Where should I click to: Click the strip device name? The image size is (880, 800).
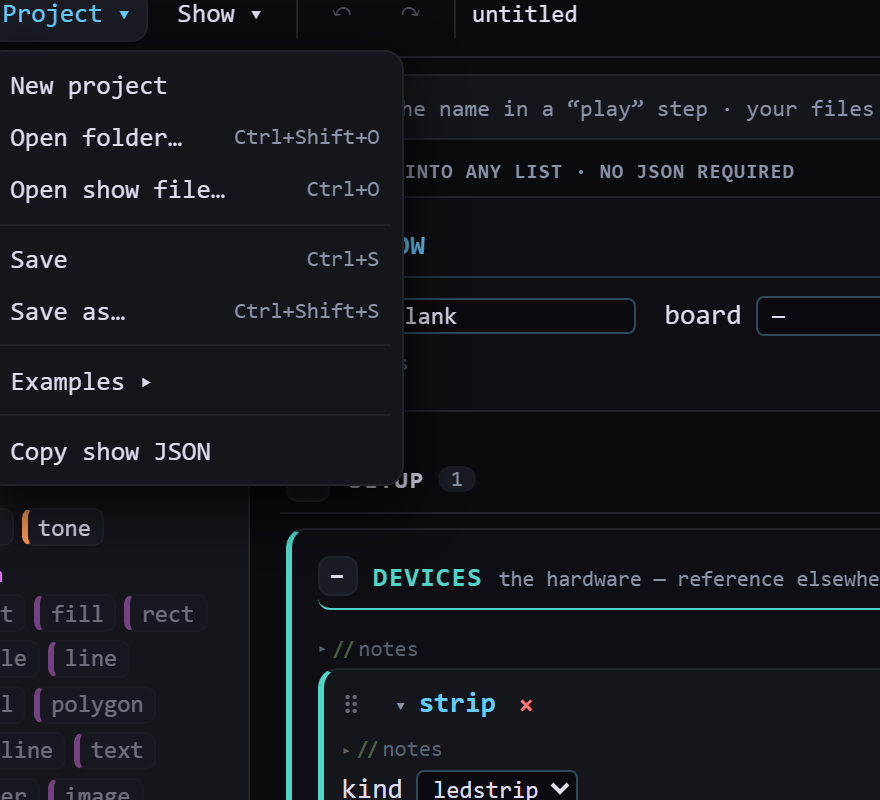(x=457, y=704)
